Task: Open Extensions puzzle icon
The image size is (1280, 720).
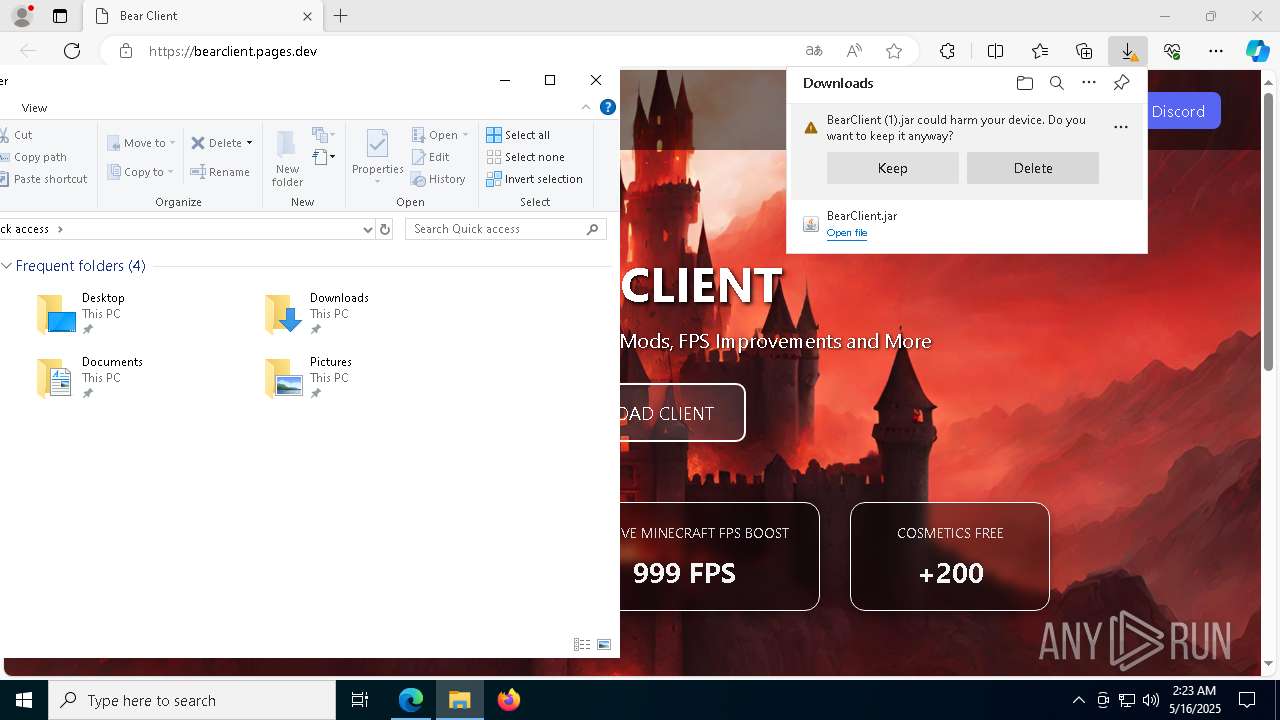Action: click(947, 51)
